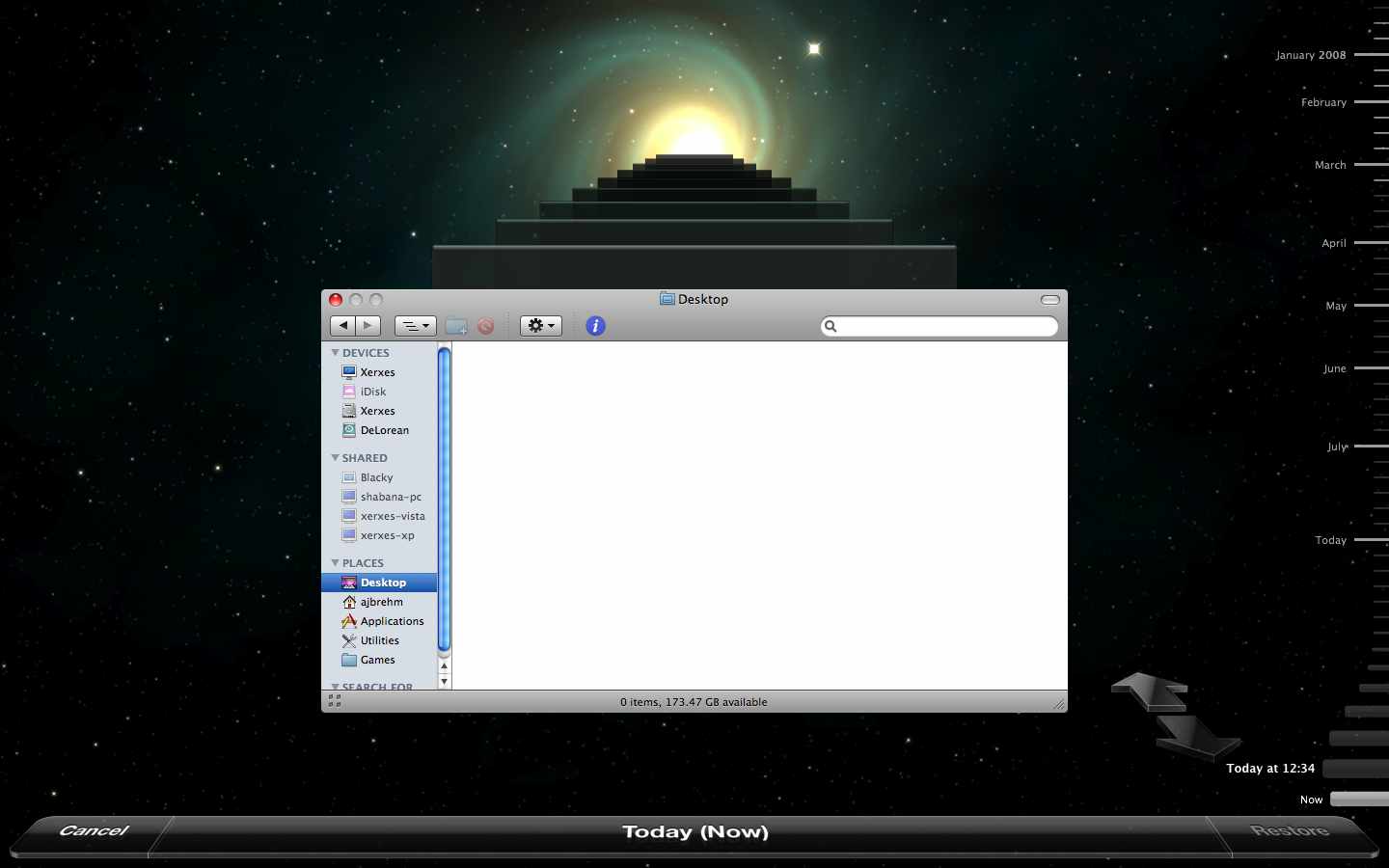Open the gear Action menu
The width and height of the screenshot is (1389, 868).
click(541, 326)
